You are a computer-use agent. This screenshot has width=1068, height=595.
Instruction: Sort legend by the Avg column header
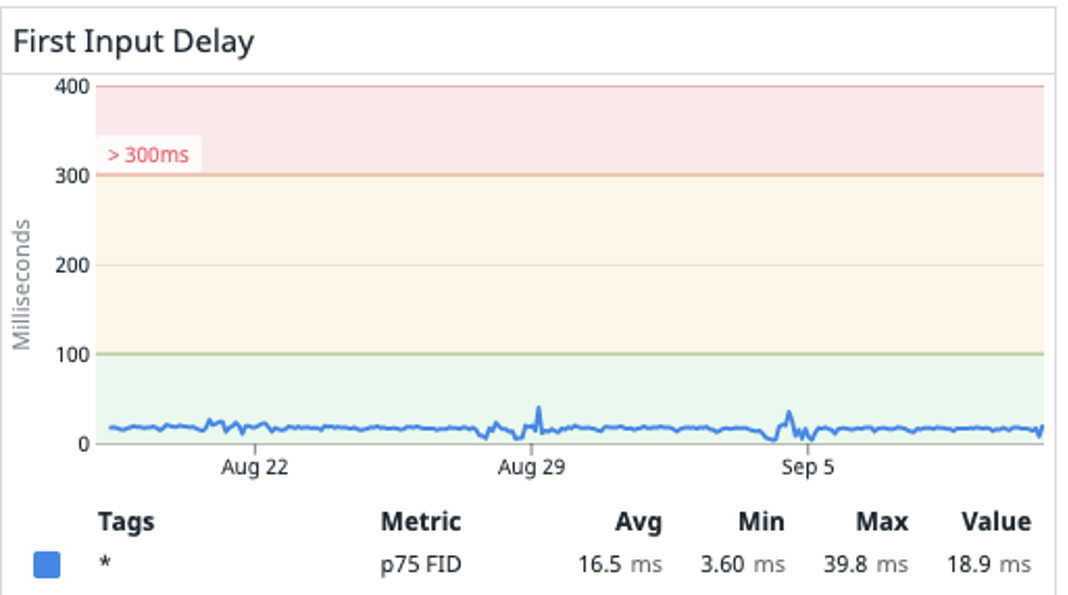point(638,521)
